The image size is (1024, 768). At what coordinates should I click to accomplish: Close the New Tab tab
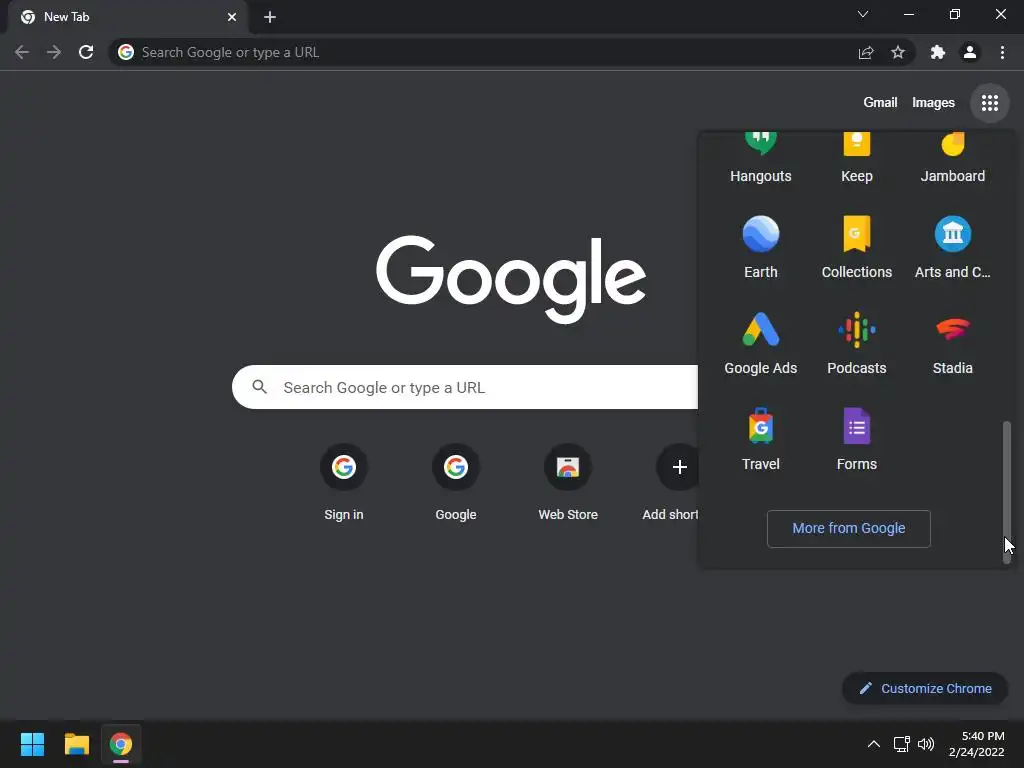[232, 17]
